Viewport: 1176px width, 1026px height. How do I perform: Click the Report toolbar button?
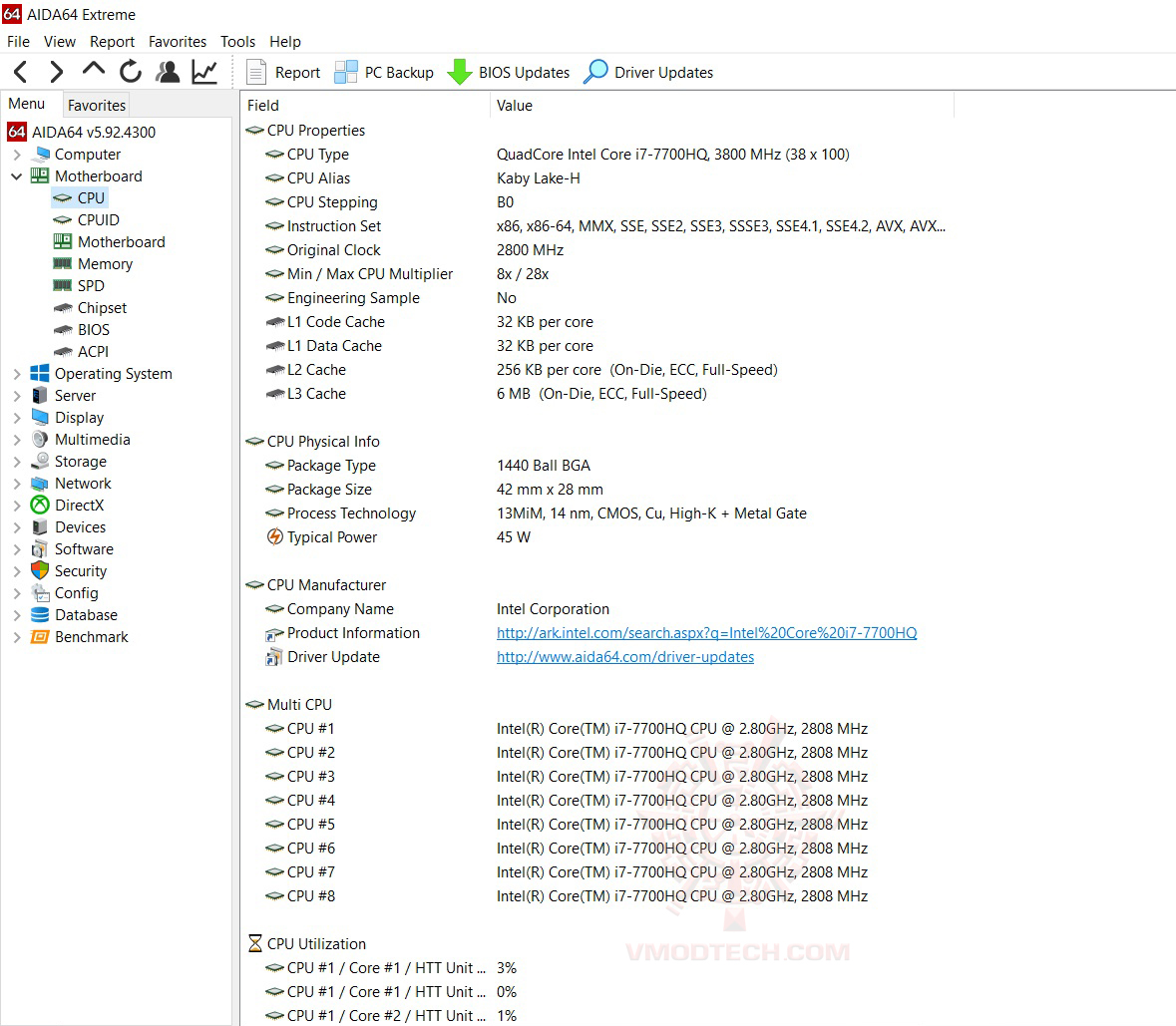283,72
